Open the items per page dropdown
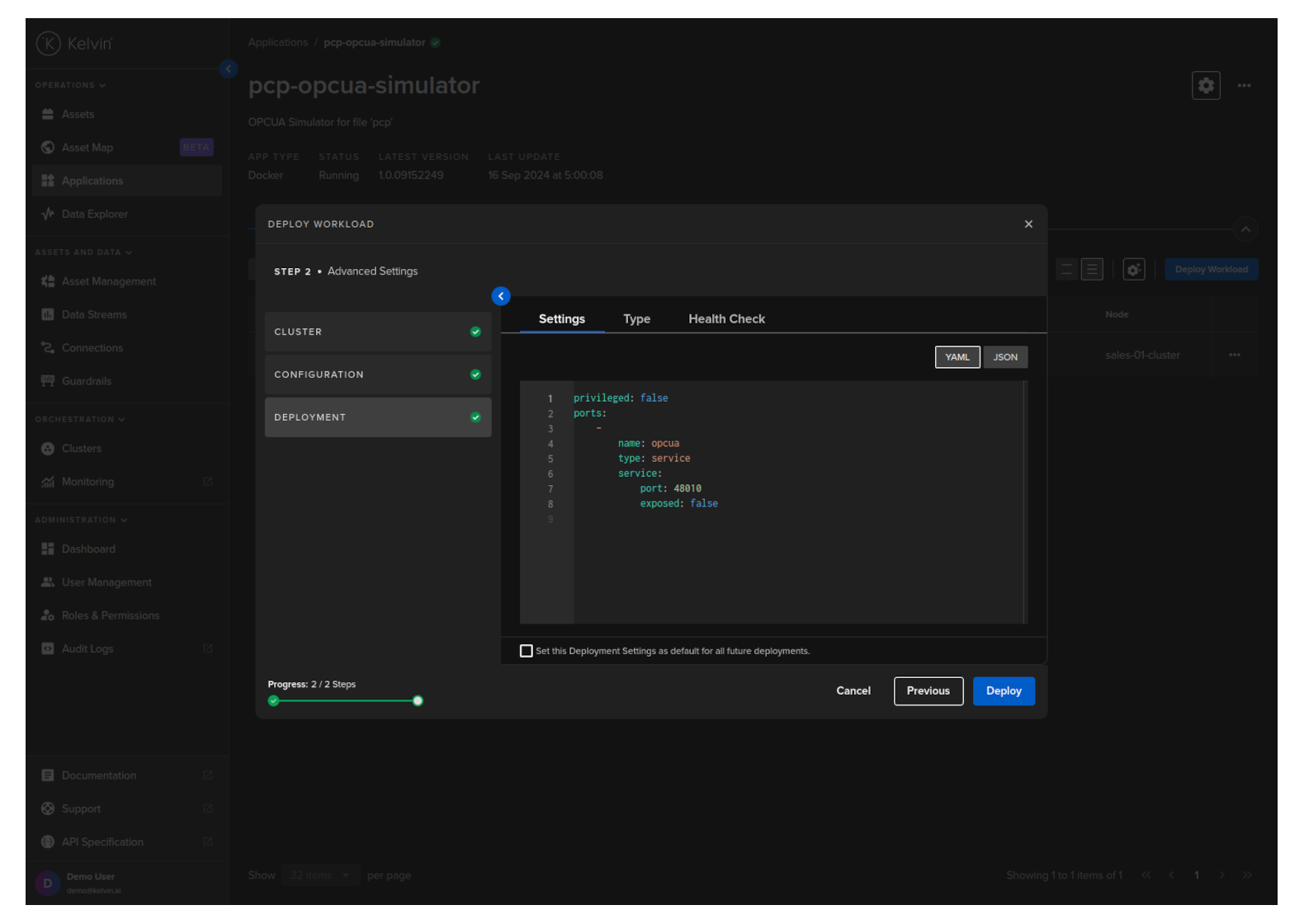The width and height of the screenshot is (1304, 924). click(x=319, y=875)
